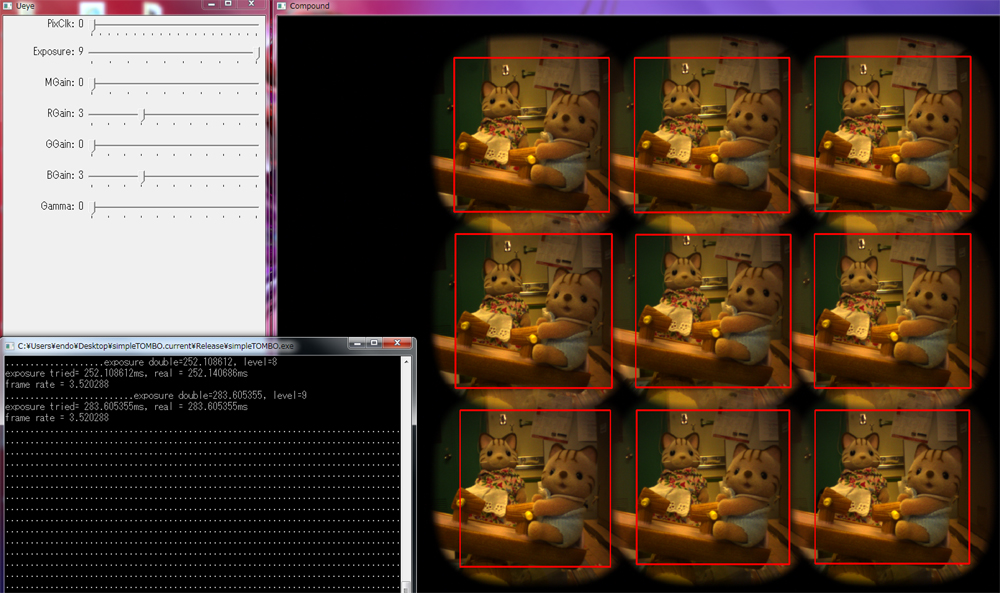This screenshot has height=593, width=1000.
Task: Click the BGain slider handle
Action: coord(143,177)
